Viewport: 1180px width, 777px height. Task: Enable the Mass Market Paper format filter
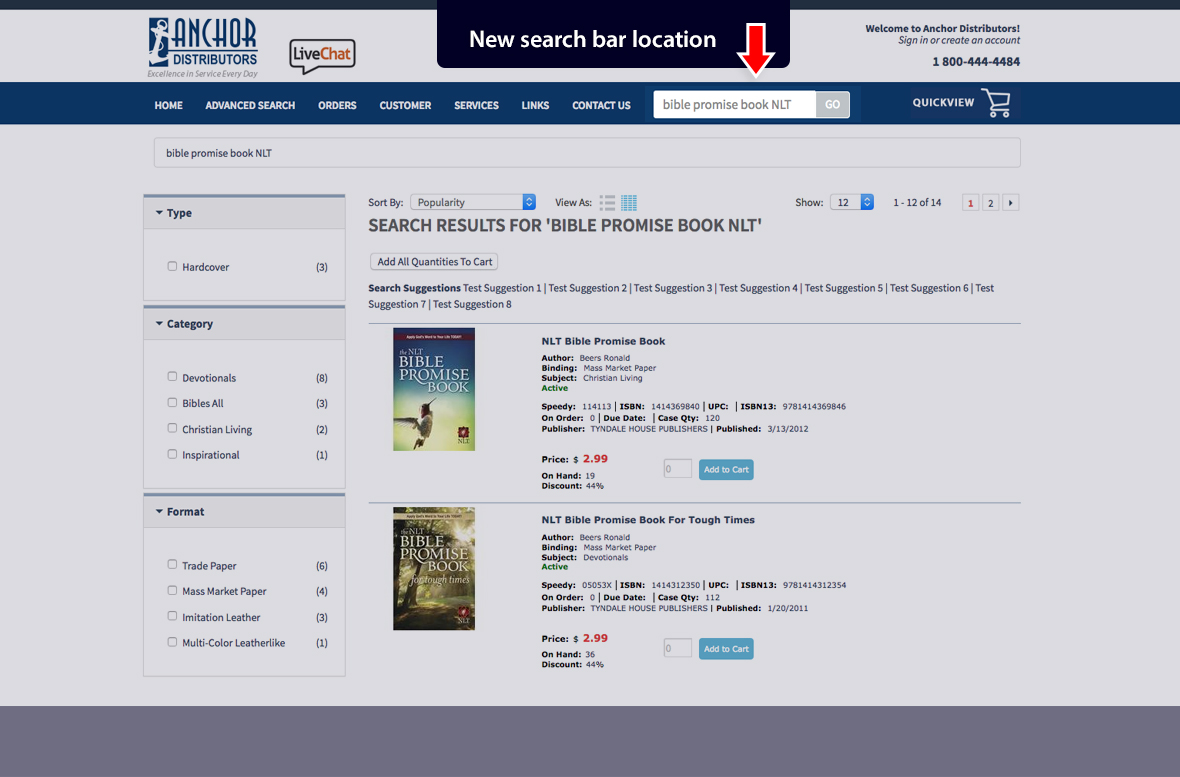(x=172, y=590)
